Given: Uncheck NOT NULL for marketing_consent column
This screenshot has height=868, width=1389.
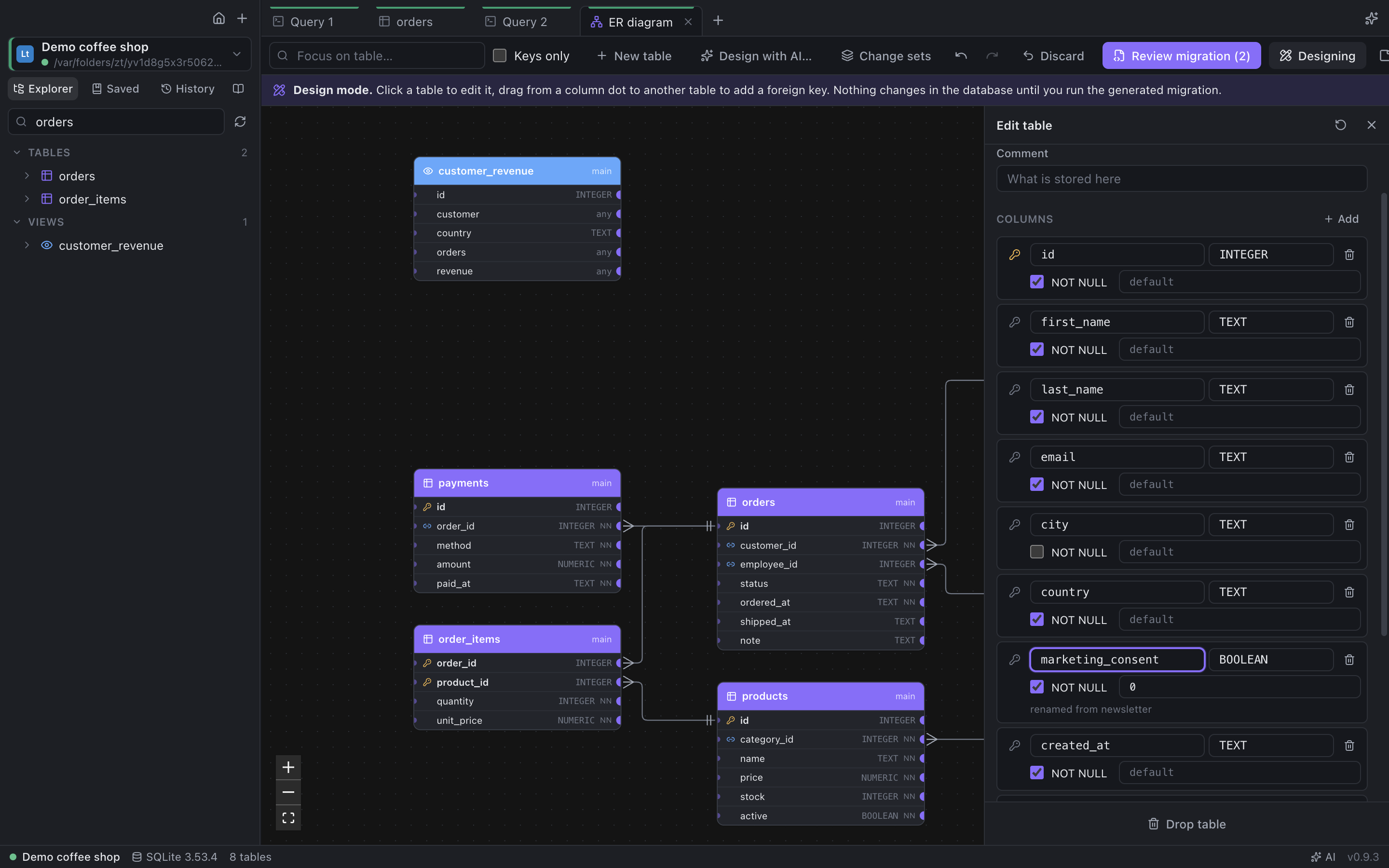Looking at the screenshot, I should tap(1036, 687).
